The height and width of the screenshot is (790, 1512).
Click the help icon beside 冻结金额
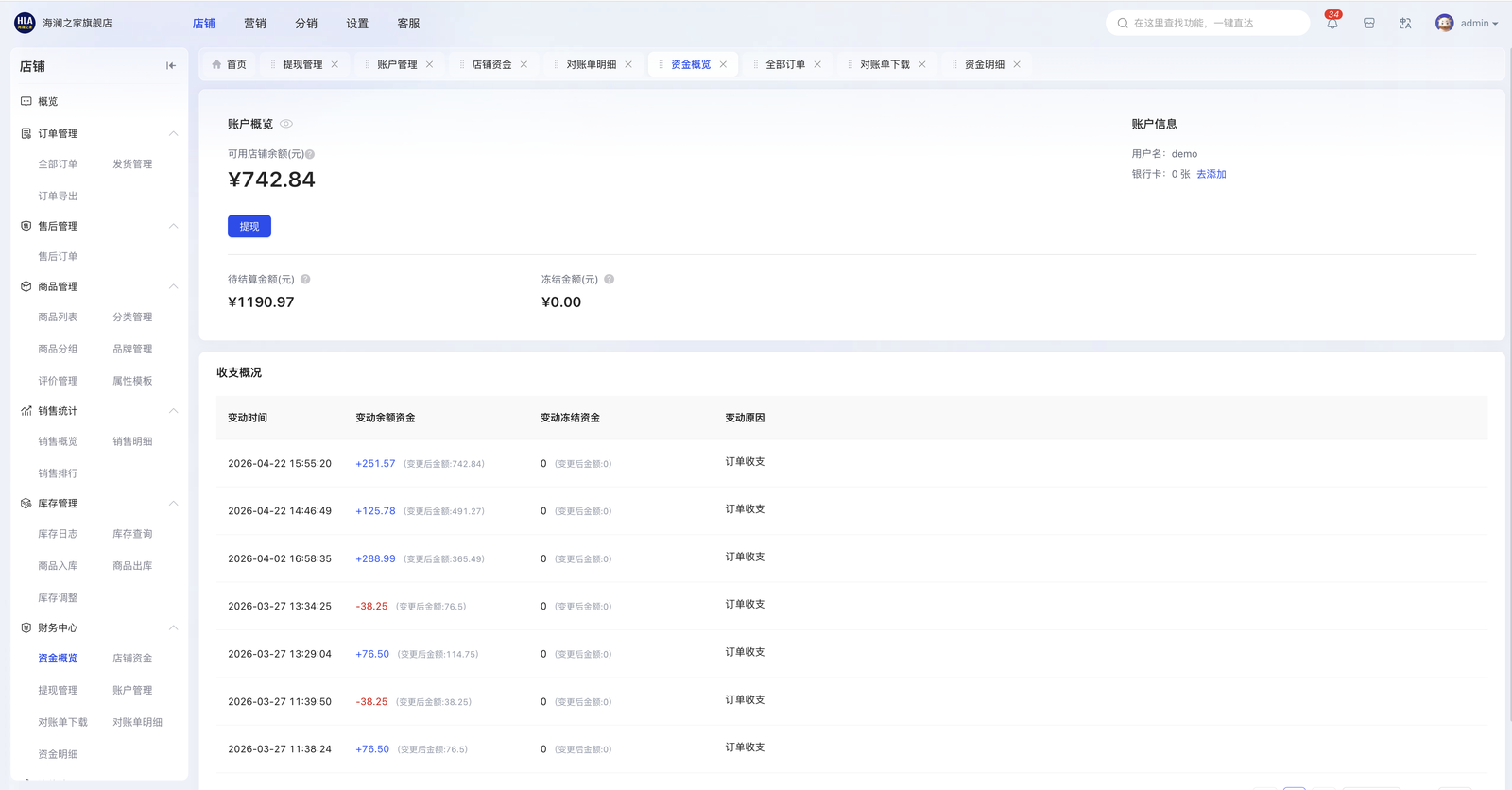(610, 280)
